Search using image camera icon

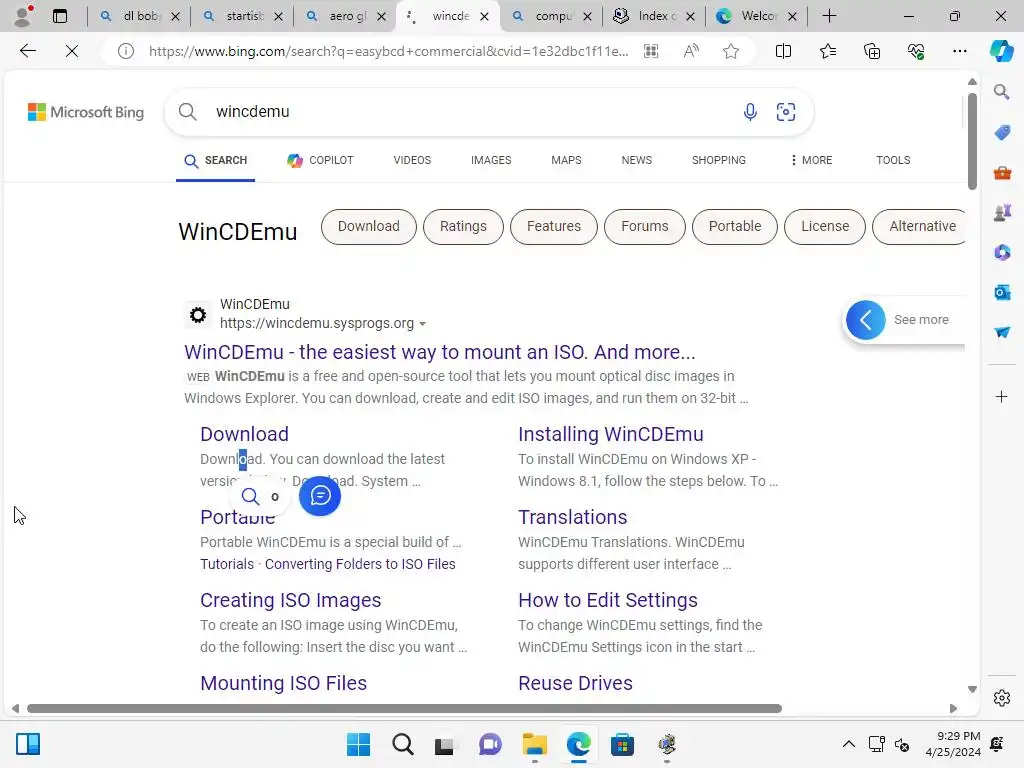click(786, 112)
